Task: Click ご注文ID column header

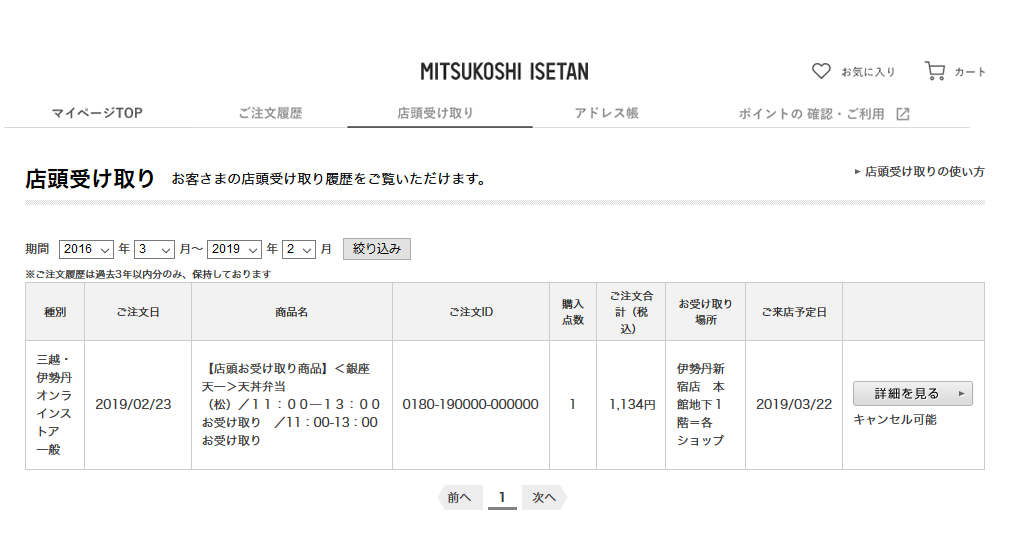Action: pyautogui.click(x=471, y=312)
